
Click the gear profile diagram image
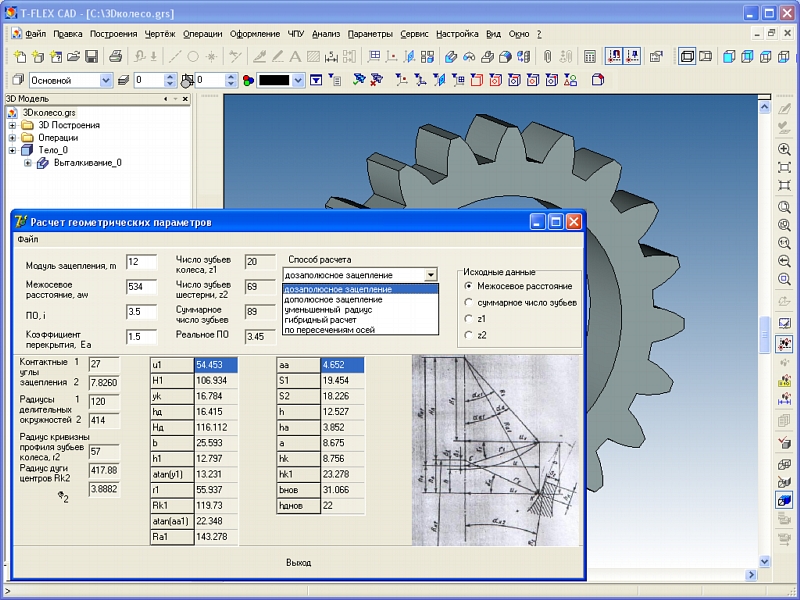click(x=496, y=451)
